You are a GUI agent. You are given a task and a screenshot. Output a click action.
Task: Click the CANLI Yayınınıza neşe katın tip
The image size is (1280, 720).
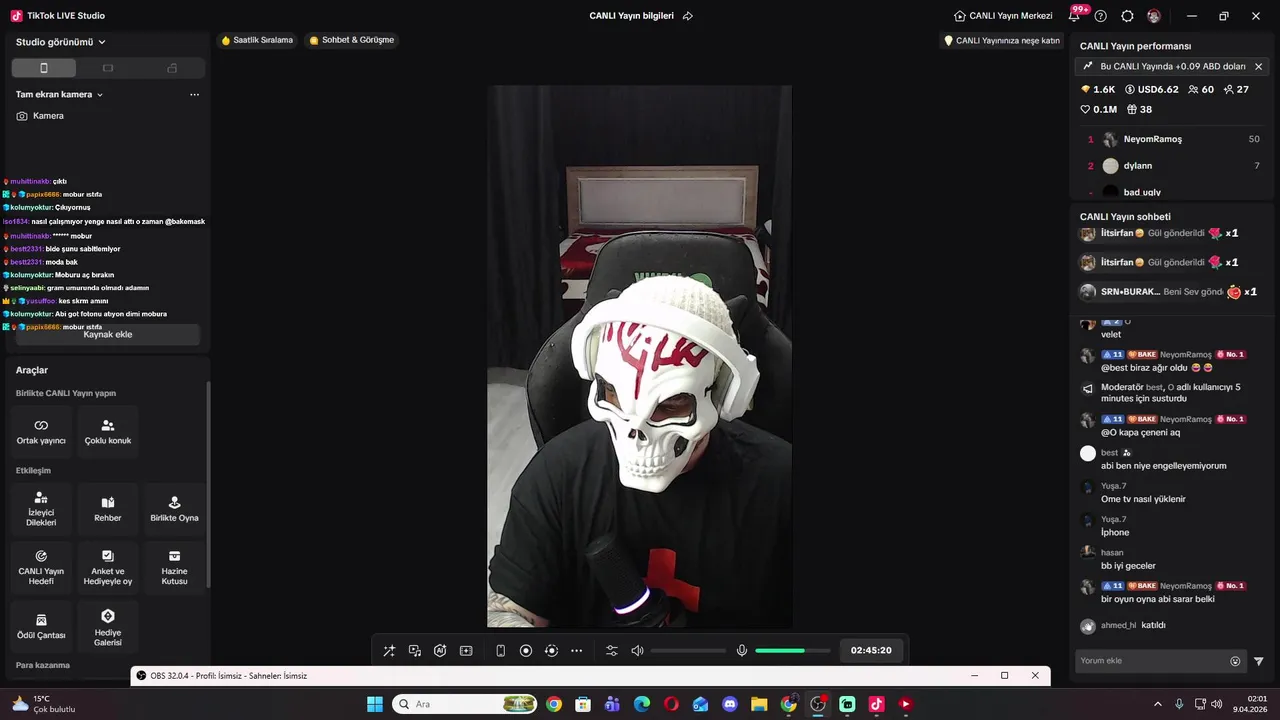pos(1002,41)
